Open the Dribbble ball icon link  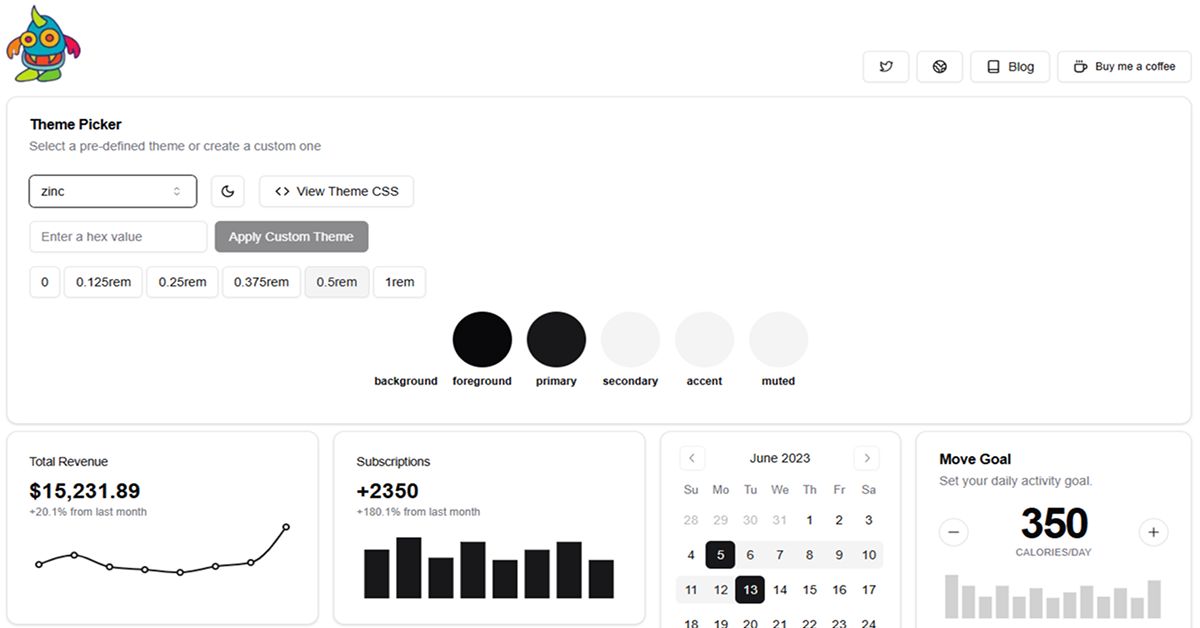point(939,67)
